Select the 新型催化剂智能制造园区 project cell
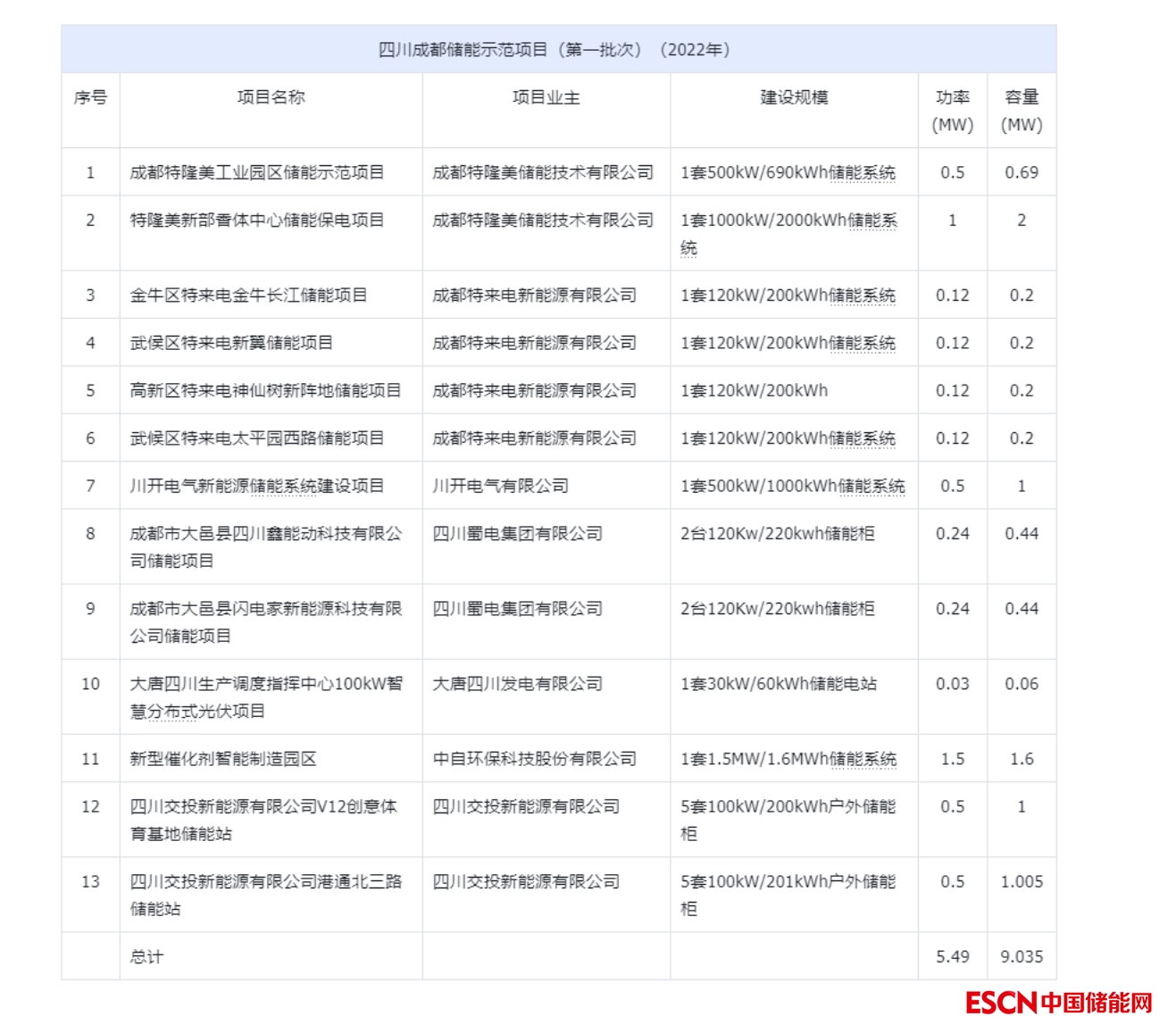Screen dimensions: 1176x1033 (x=223, y=759)
